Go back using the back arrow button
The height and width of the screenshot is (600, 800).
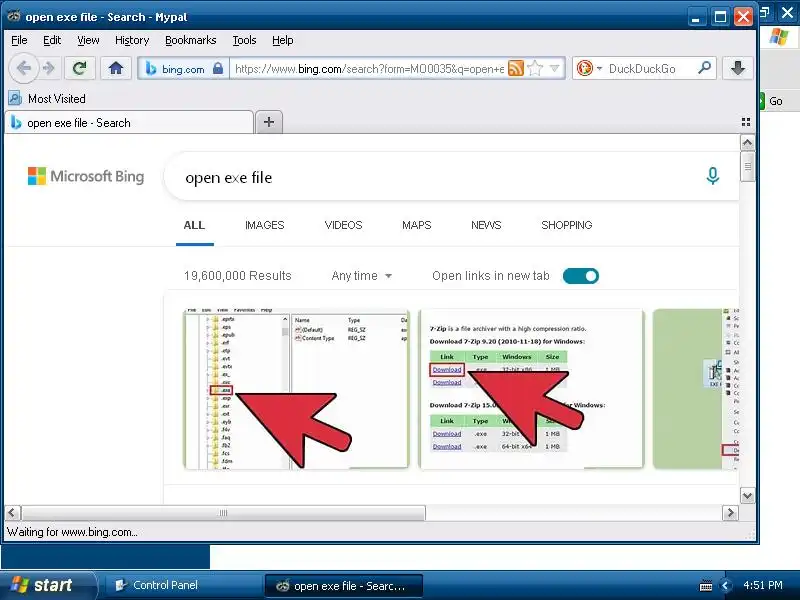coord(23,68)
